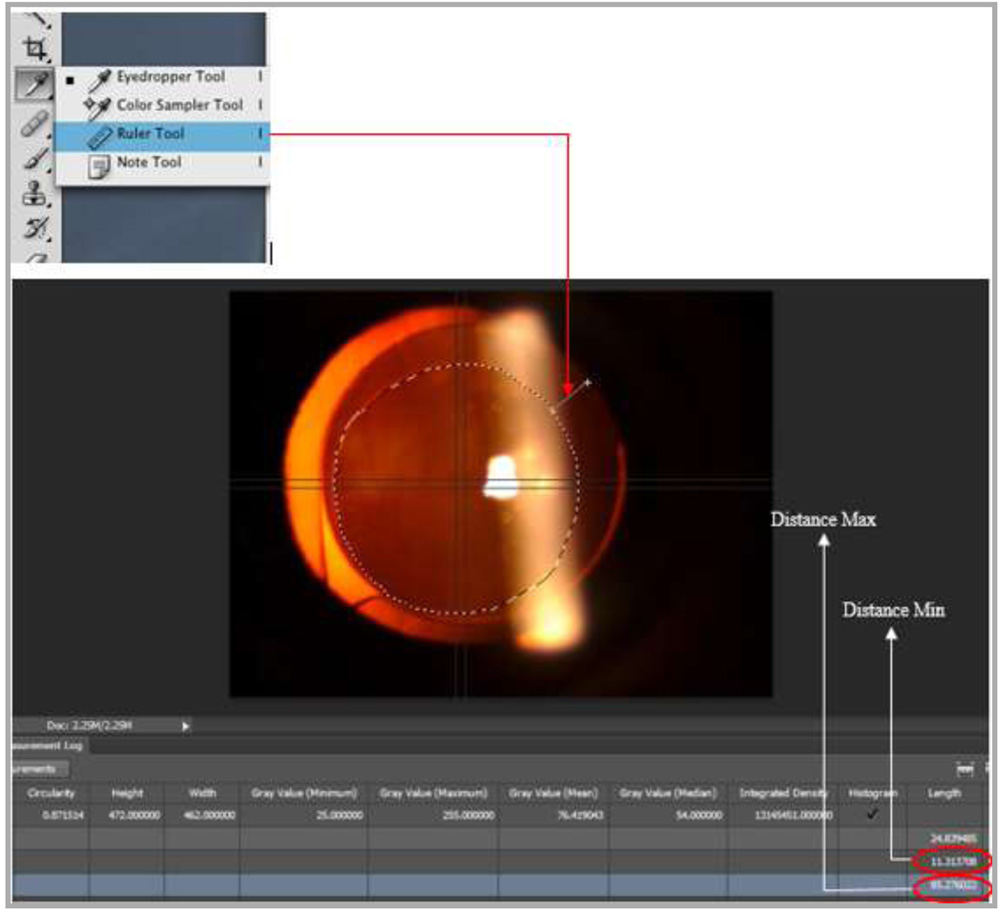Click the Circularity column header

(x=52, y=793)
